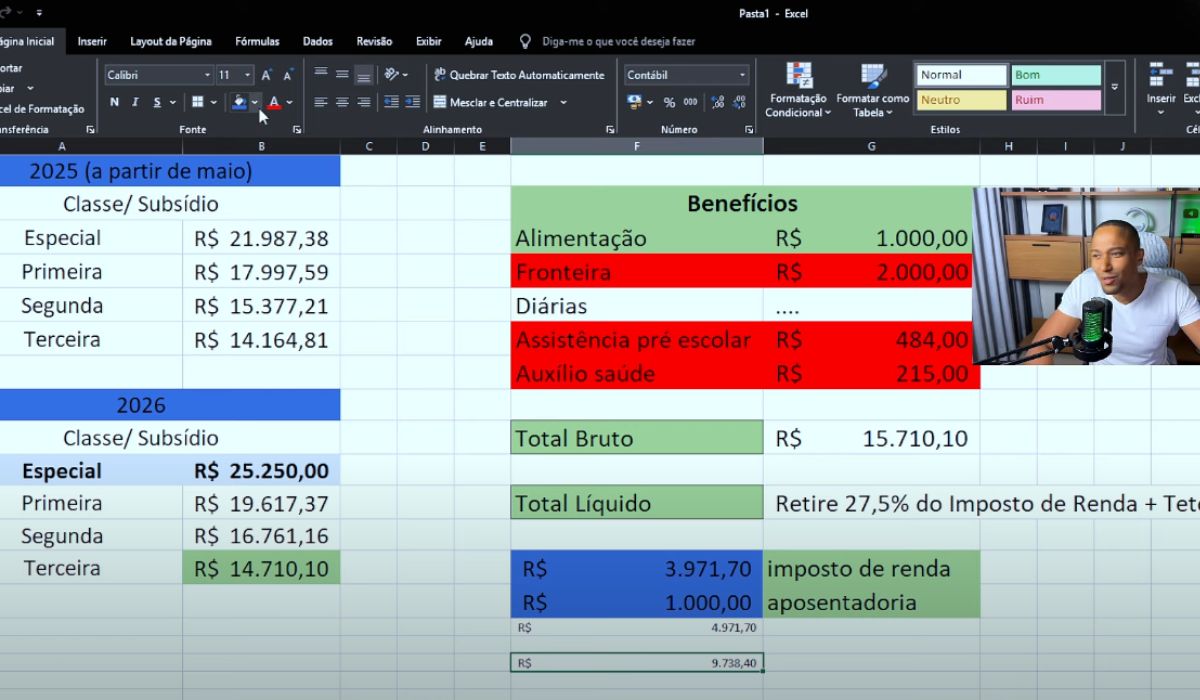Image resolution: width=1200 pixels, height=700 pixels.
Task: Apply the fill color bucket icon
Action: pos(239,102)
